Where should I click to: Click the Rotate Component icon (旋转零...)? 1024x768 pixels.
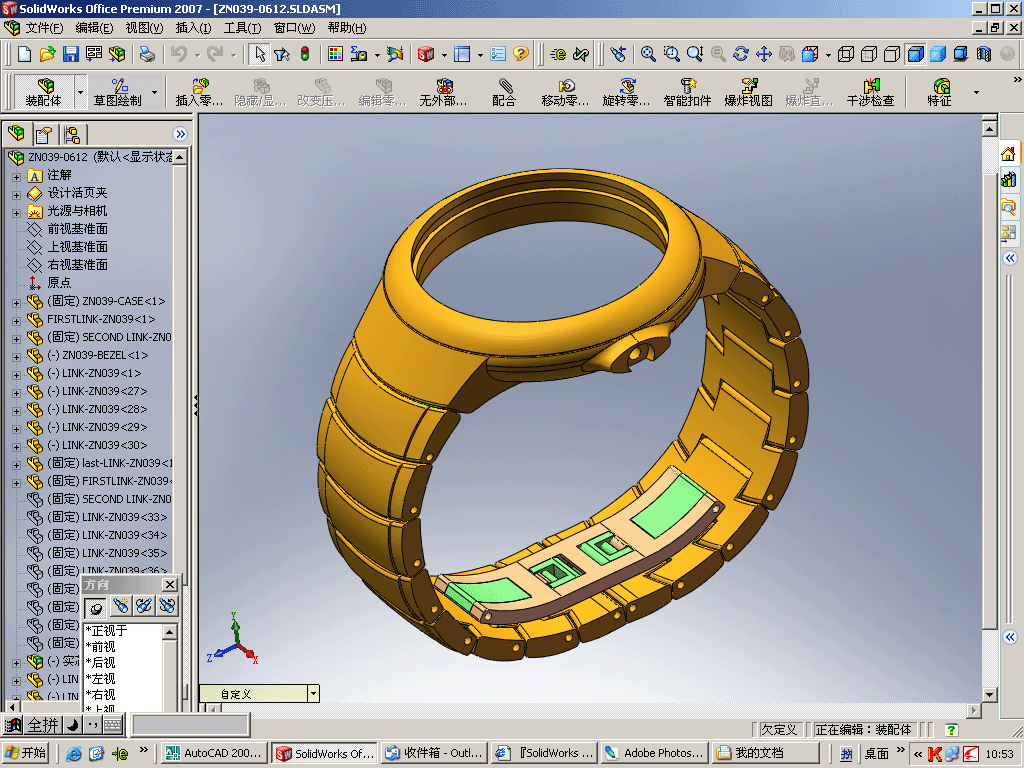[x=626, y=92]
